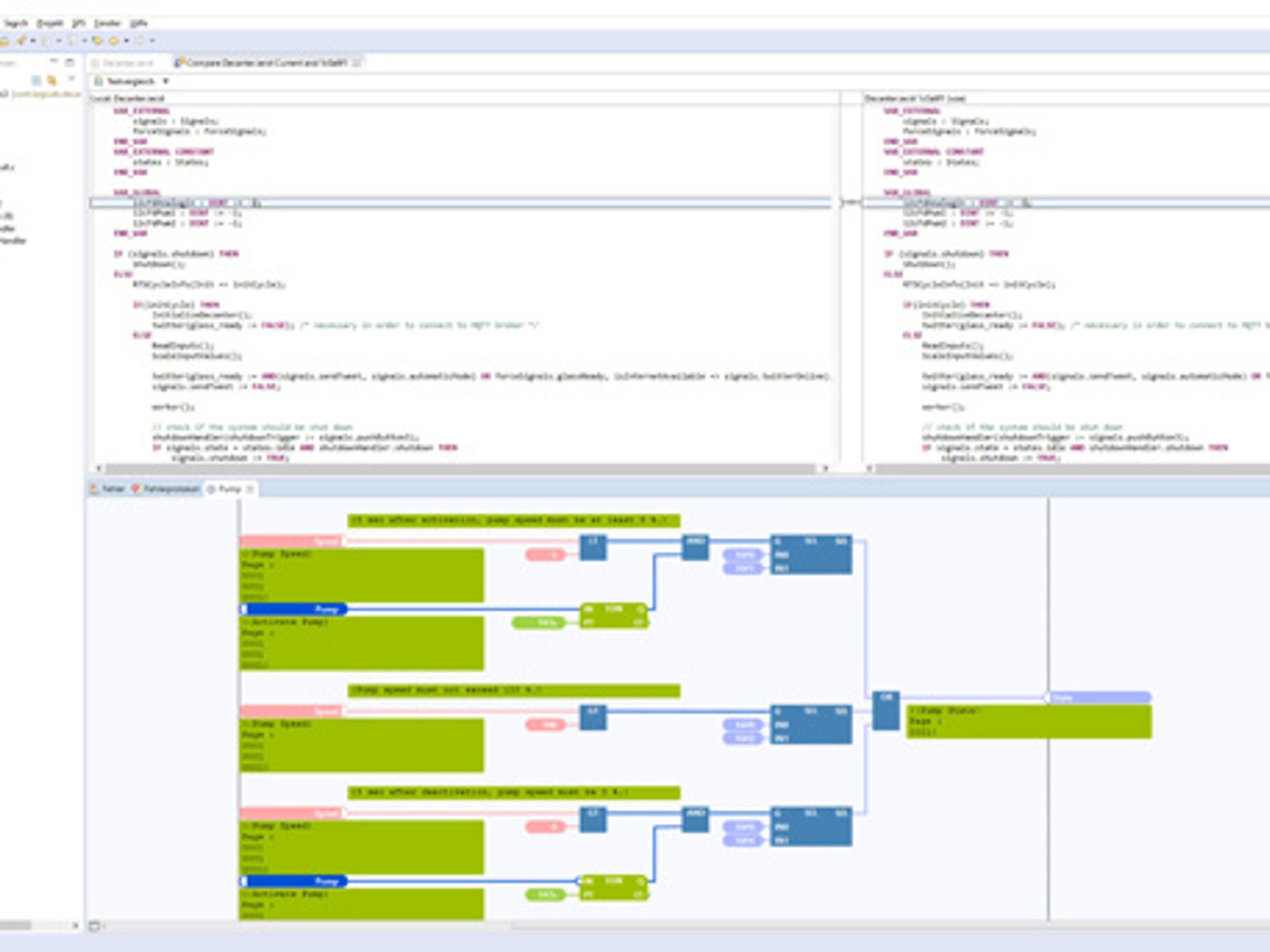Screen dimensions: 1270x952
Task: Click the first folder icon in the toolbar
Action: [x=98, y=41]
